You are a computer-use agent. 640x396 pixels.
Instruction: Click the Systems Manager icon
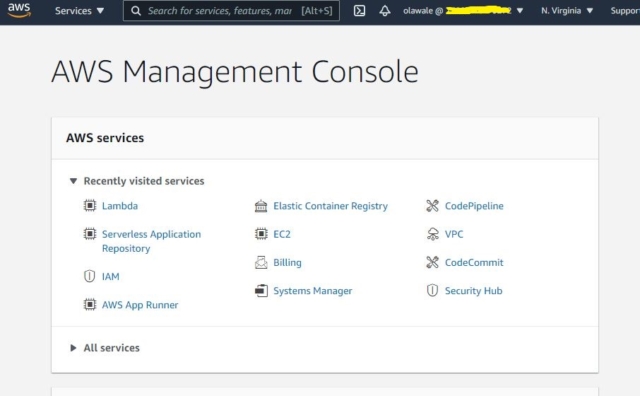[261, 291]
